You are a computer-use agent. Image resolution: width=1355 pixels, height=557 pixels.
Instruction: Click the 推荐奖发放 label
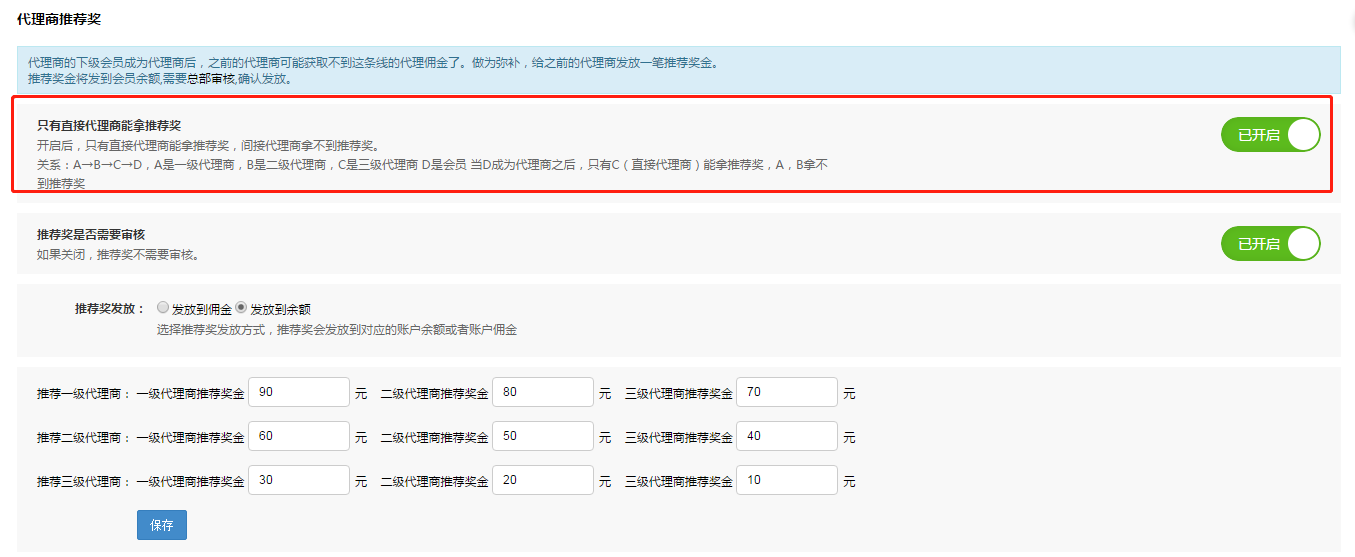pos(110,309)
